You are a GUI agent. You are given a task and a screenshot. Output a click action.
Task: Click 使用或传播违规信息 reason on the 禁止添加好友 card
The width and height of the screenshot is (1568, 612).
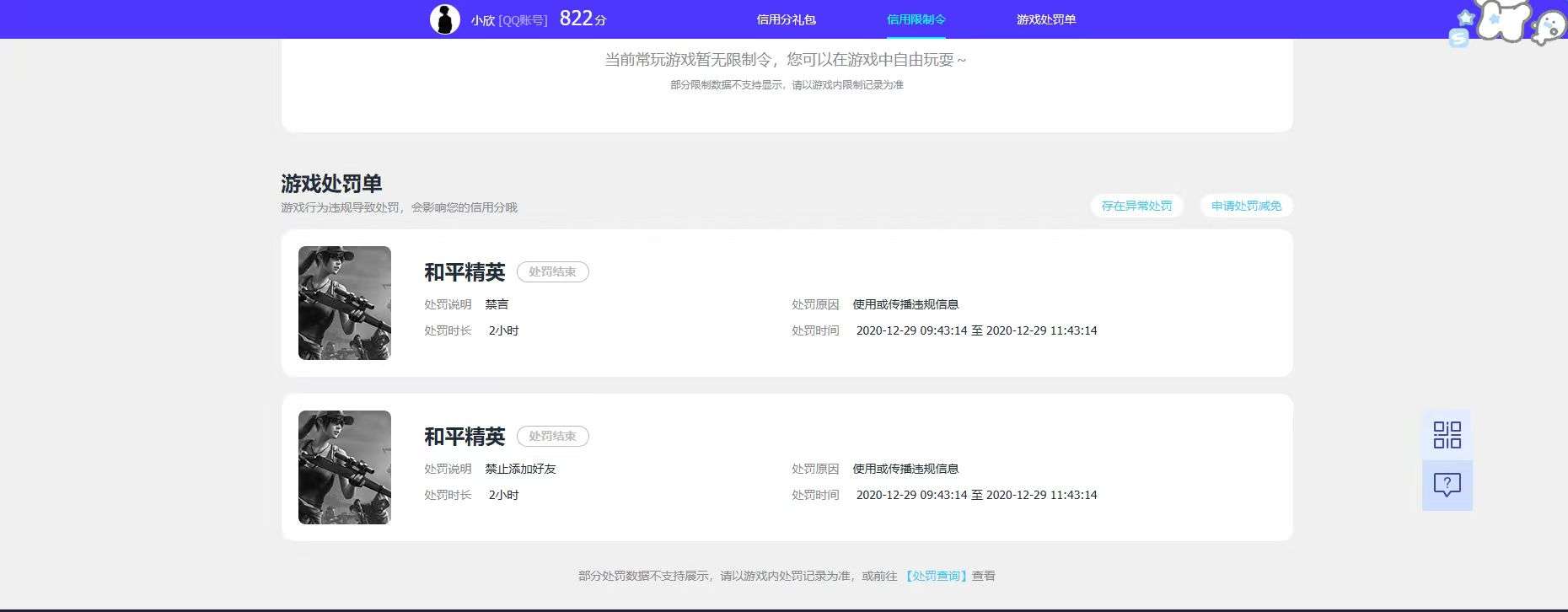(x=905, y=469)
